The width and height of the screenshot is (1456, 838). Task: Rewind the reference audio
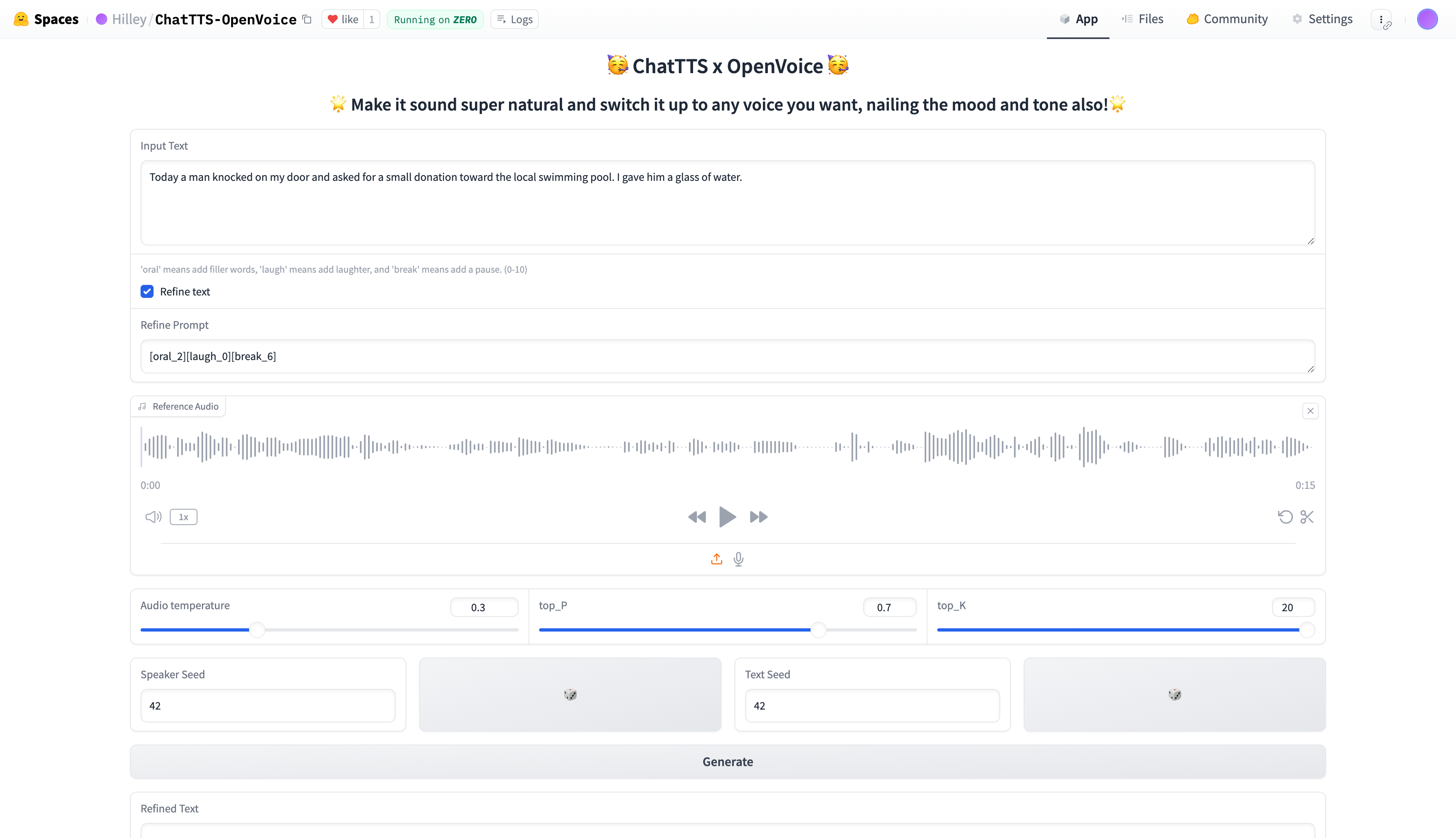point(697,517)
